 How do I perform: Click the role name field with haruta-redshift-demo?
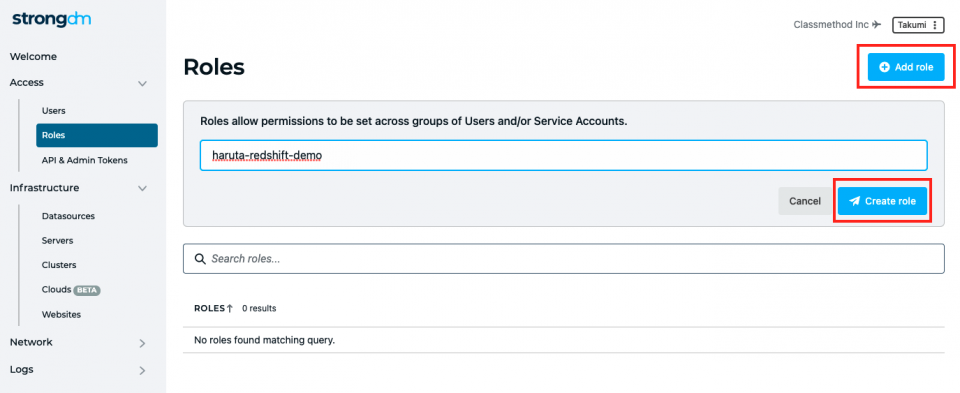click(x=563, y=155)
